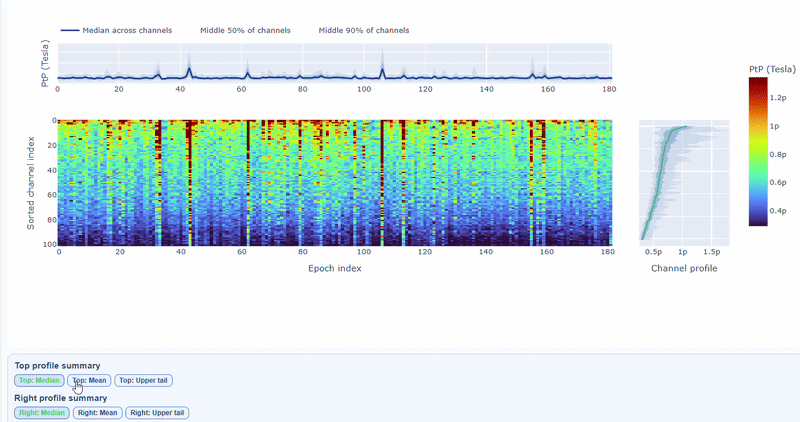
Task: Click the 1.2p tick on the colorbar
Action: coord(777,99)
